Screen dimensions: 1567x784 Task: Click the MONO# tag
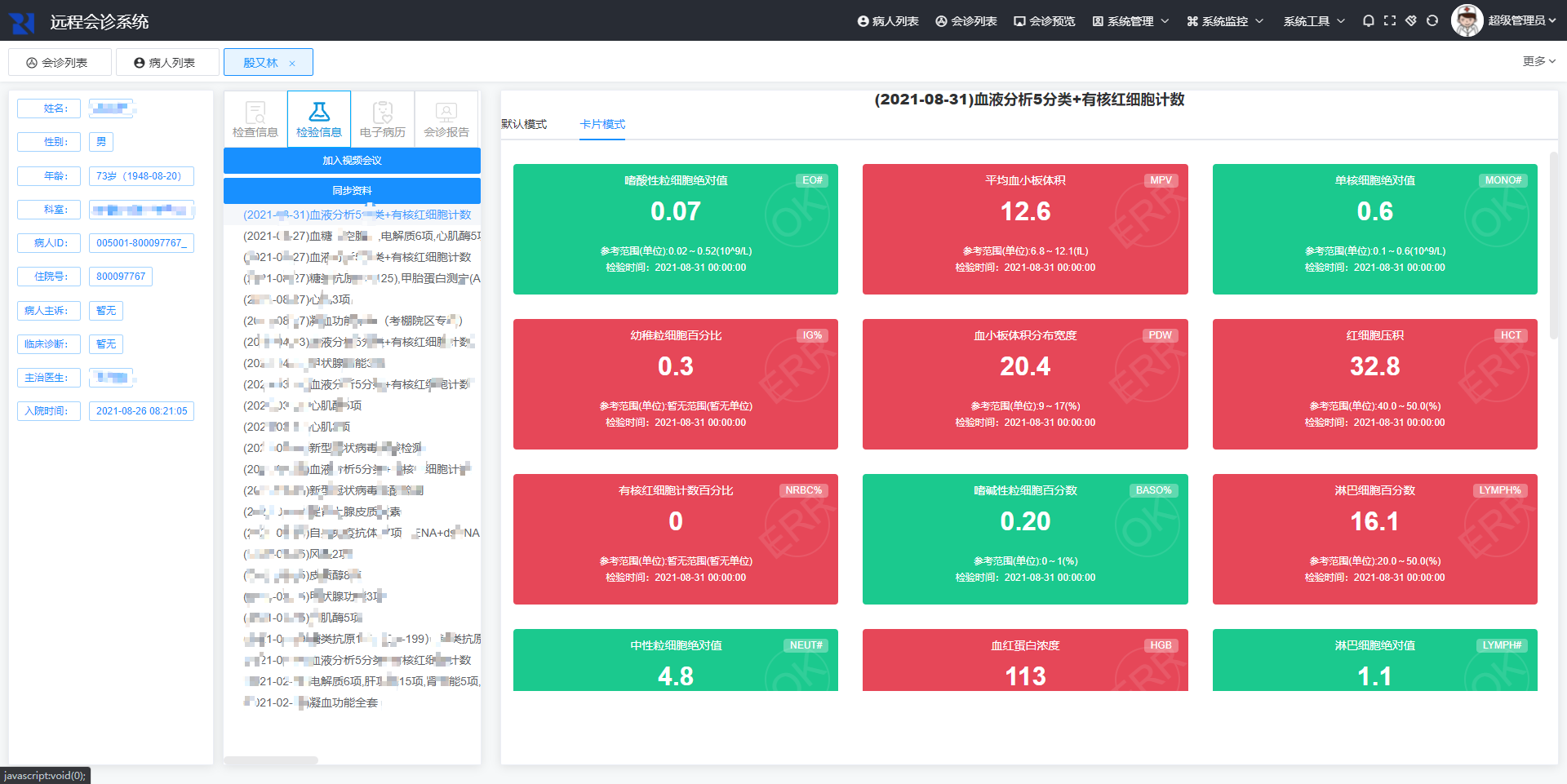click(1503, 180)
